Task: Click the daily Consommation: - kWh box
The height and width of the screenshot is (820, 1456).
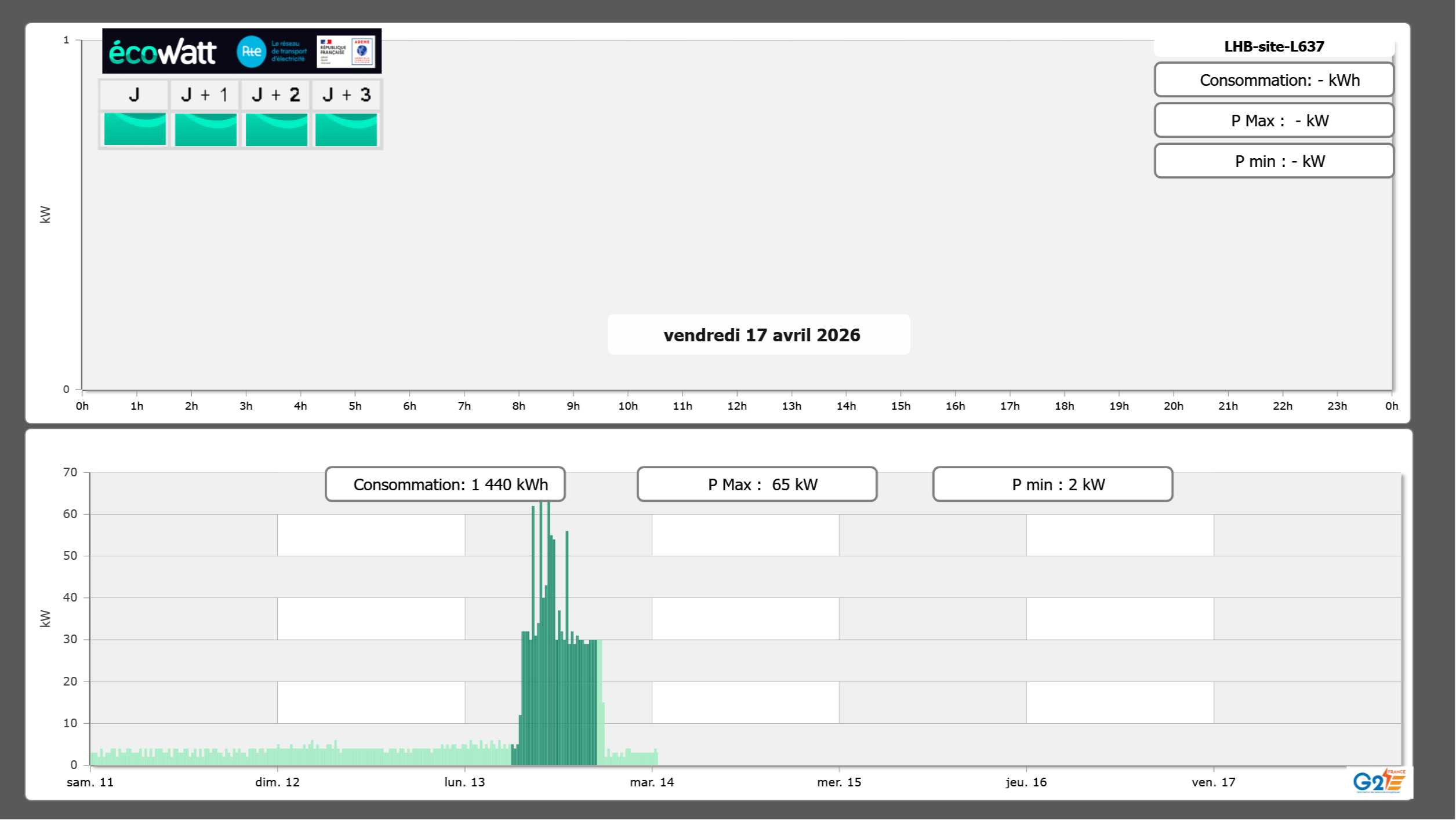Action: point(1273,80)
